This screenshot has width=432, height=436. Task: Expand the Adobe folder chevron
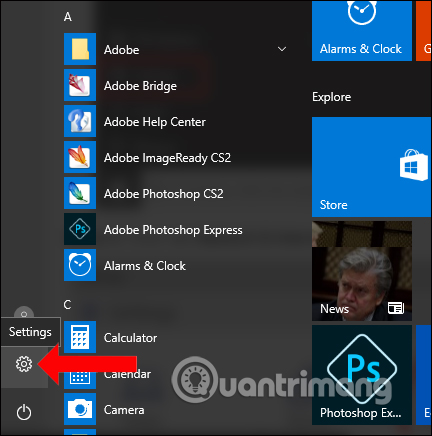[x=282, y=49]
